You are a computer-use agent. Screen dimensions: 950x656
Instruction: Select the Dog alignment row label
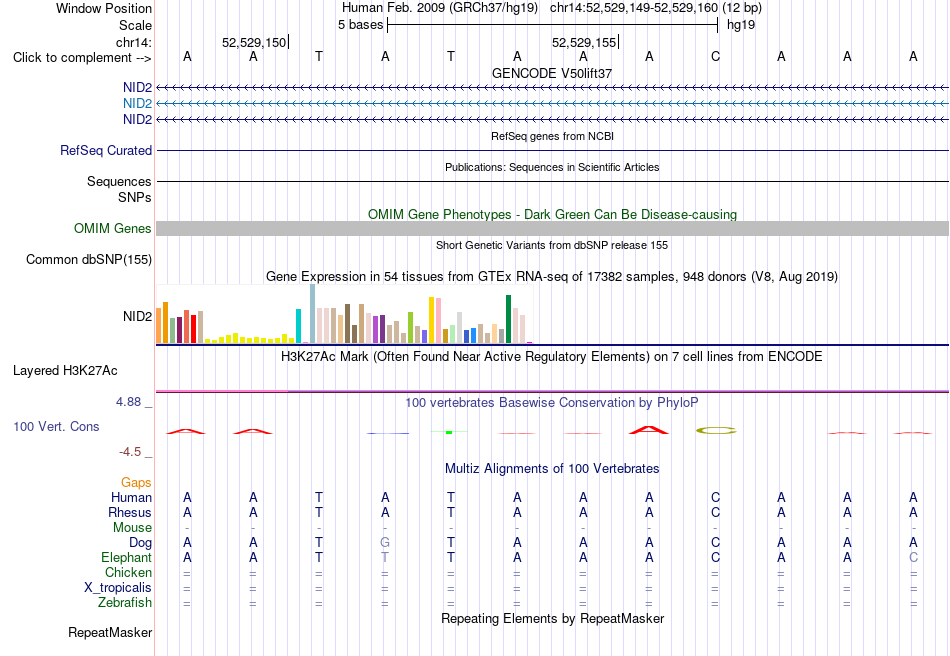point(140,543)
